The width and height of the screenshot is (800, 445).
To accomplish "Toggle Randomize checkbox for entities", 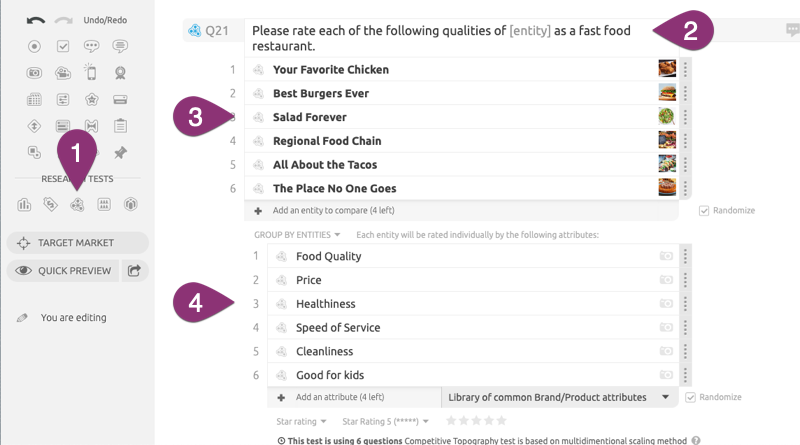I will (704, 211).
